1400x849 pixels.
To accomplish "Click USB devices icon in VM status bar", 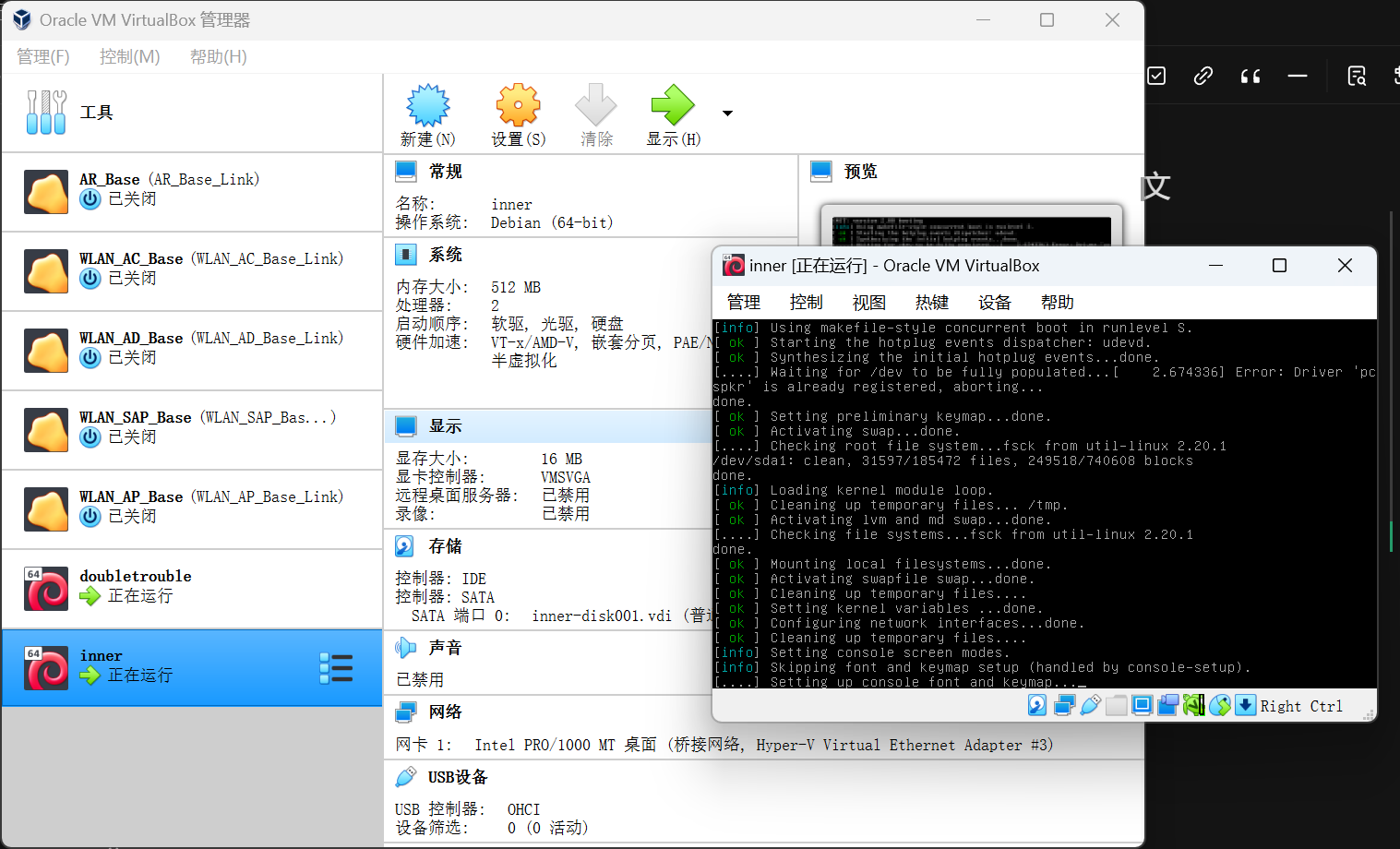I will 1090,705.
